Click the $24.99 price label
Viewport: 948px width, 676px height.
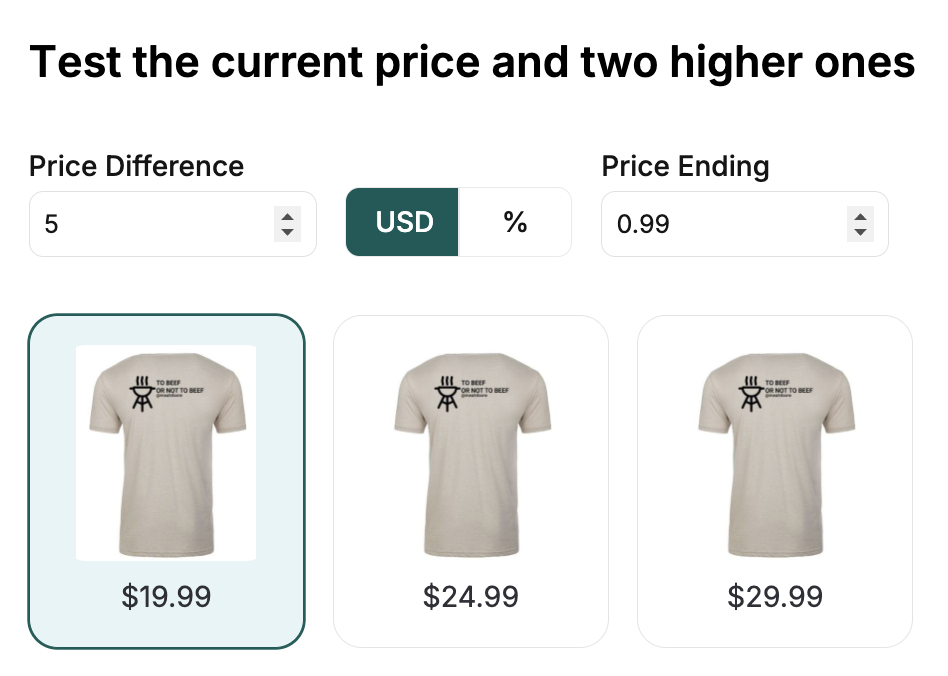click(x=470, y=597)
